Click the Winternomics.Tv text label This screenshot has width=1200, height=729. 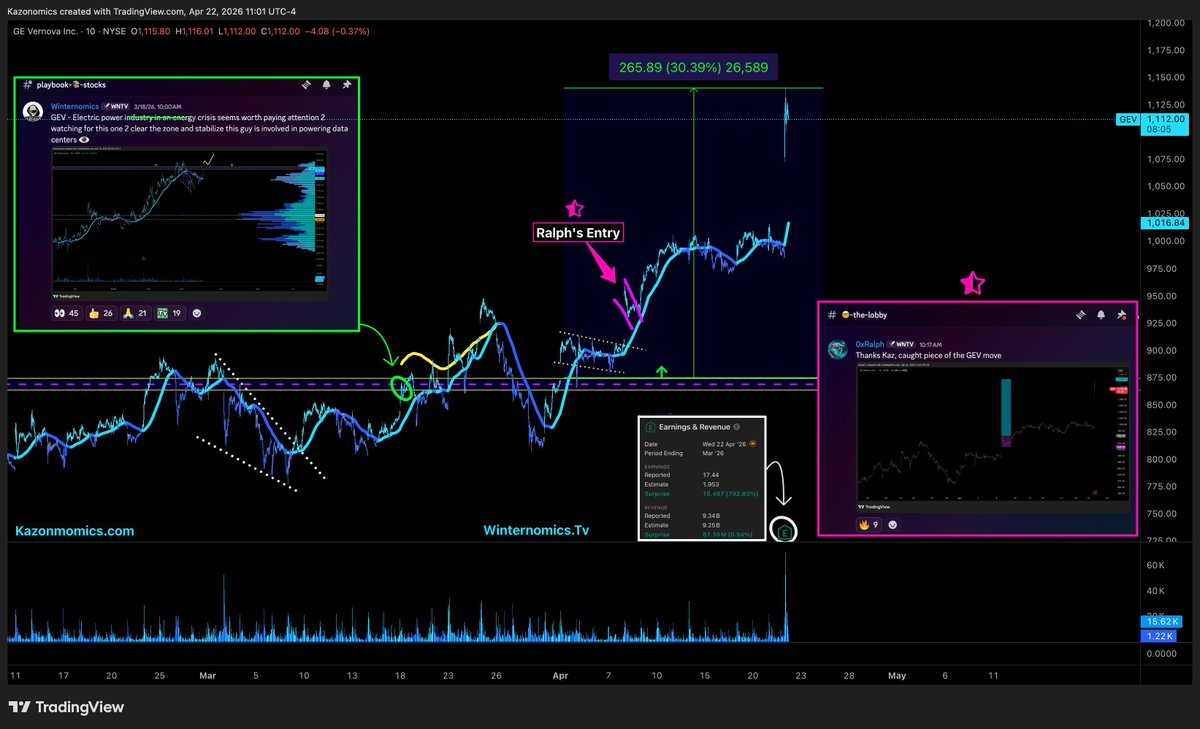coord(536,531)
